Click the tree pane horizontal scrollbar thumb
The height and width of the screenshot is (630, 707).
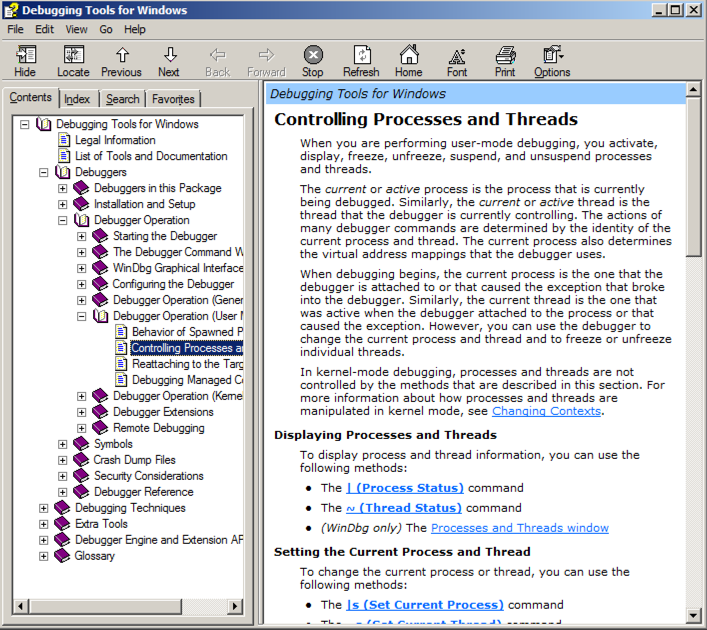coord(105,607)
